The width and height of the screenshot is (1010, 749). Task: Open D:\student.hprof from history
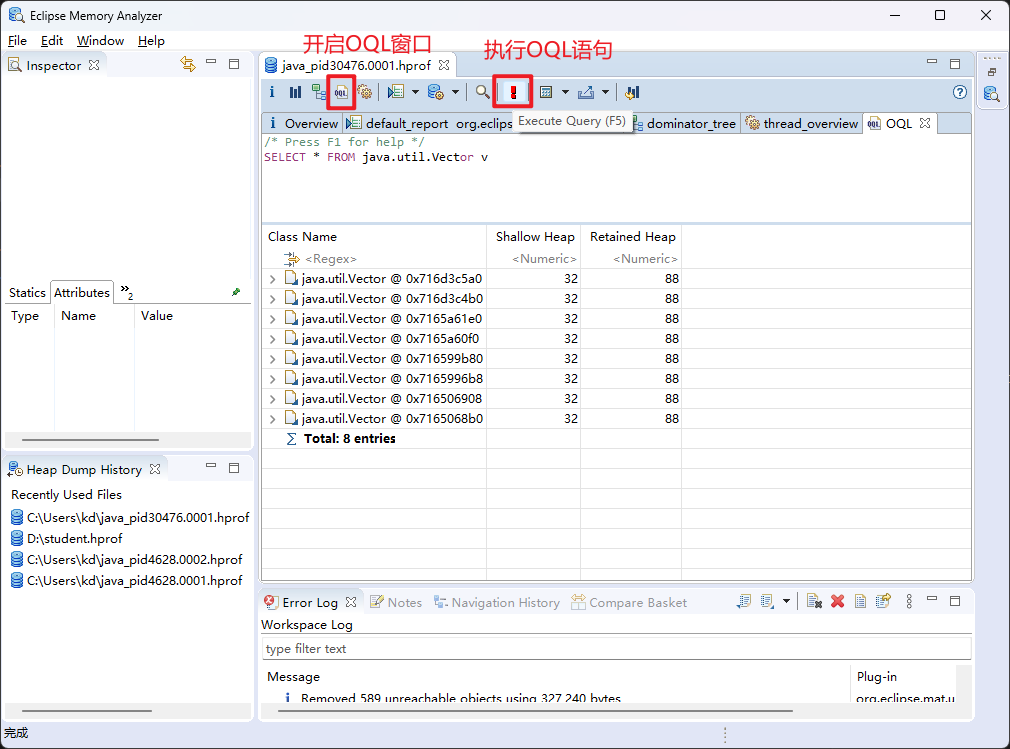67,538
